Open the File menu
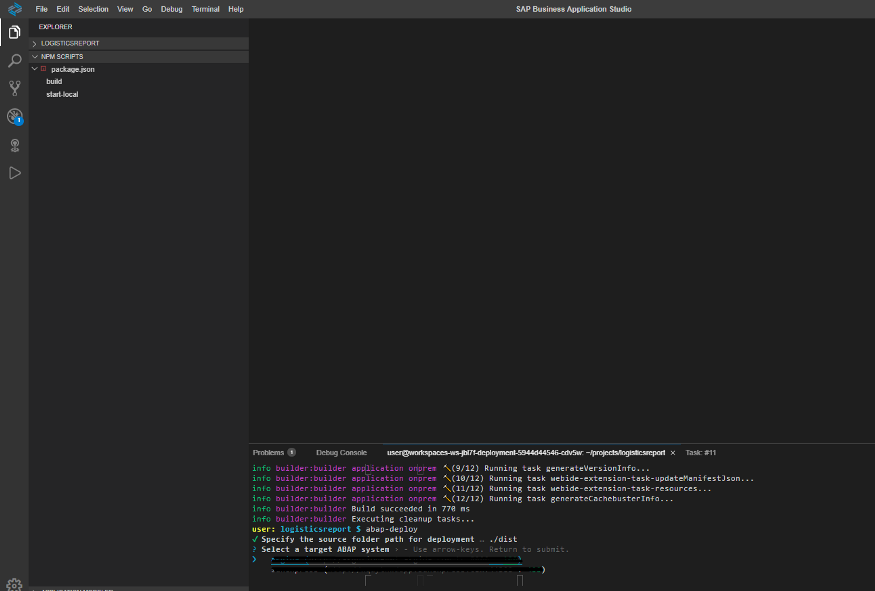 pyautogui.click(x=41, y=9)
